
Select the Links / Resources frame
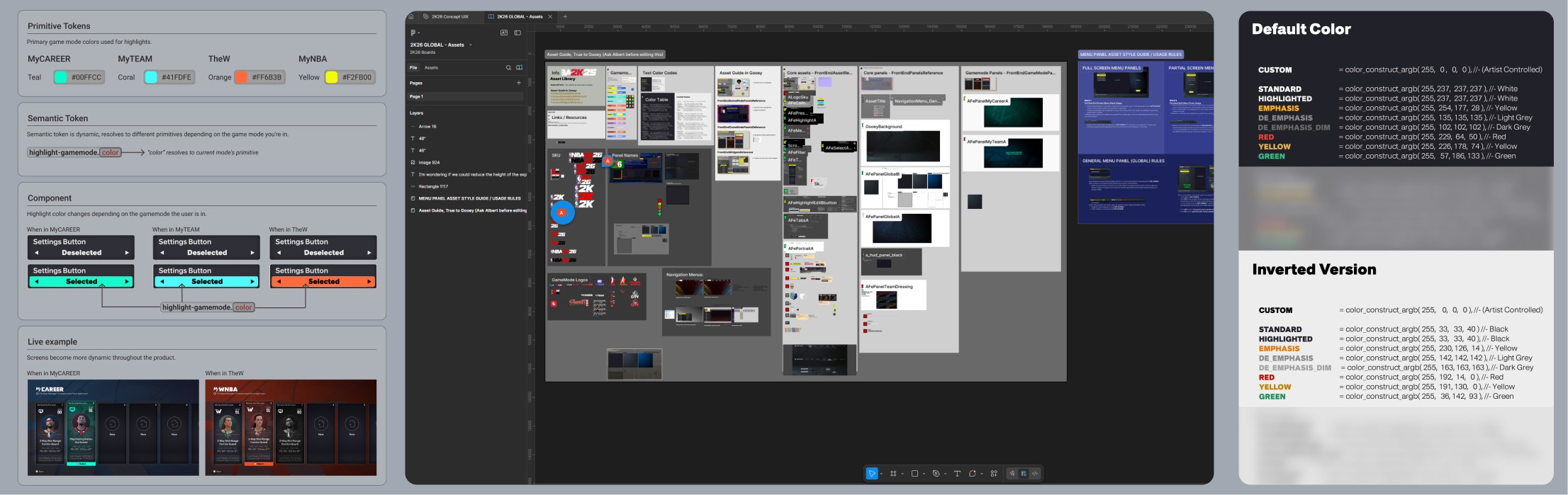[576, 126]
